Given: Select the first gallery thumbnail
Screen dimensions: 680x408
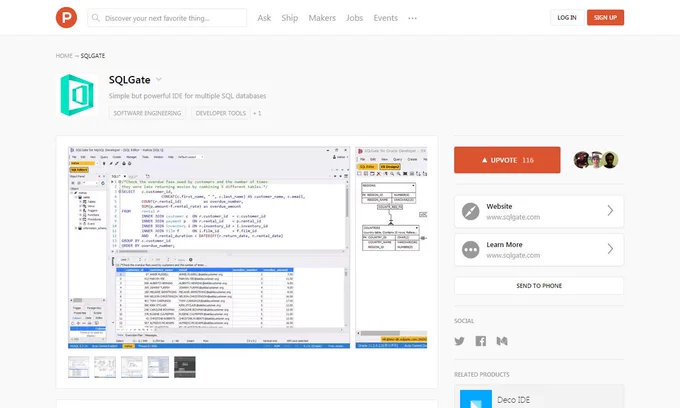Looking at the screenshot, I should pyautogui.click(x=78, y=367).
